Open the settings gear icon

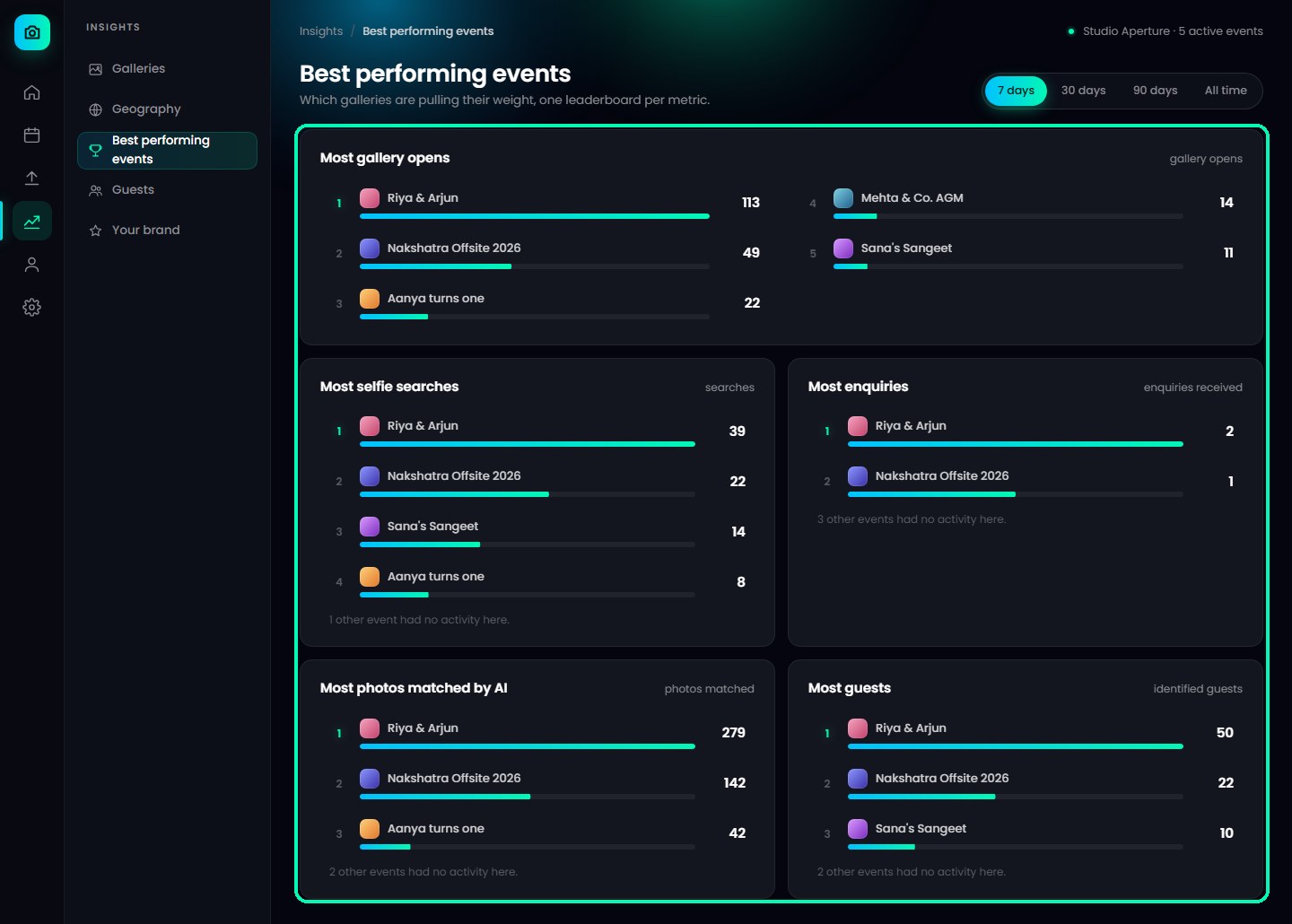[31, 308]
